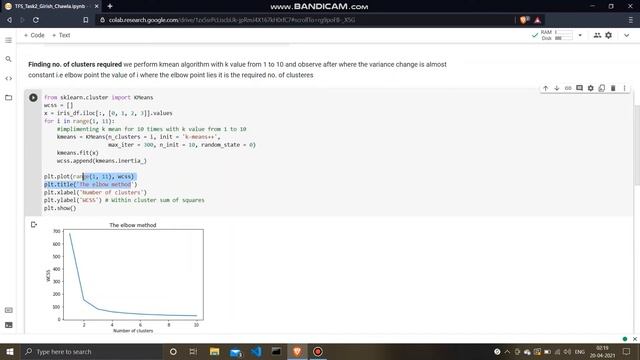Open the find and replace panel
The image size is (640, 360).
click(x=8, y=59)
